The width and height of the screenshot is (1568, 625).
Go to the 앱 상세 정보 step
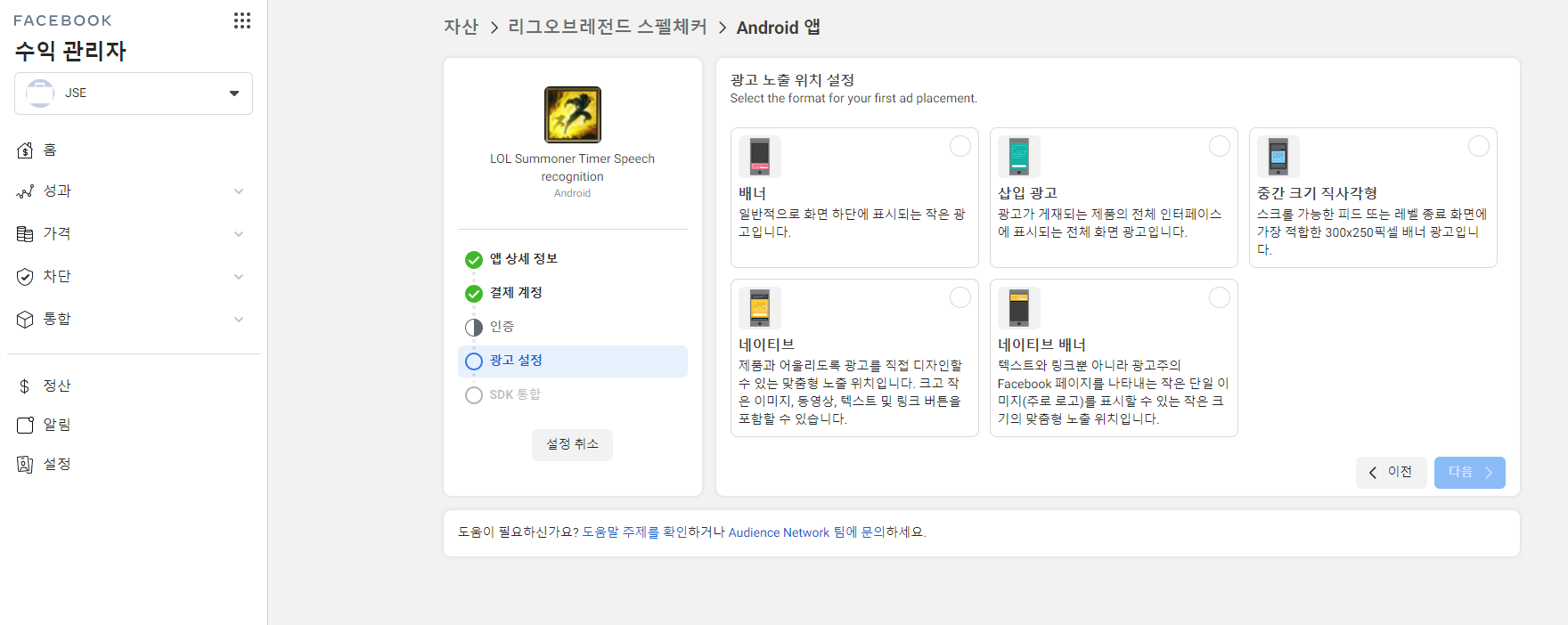pyautogui.click(x=524, y=259)
